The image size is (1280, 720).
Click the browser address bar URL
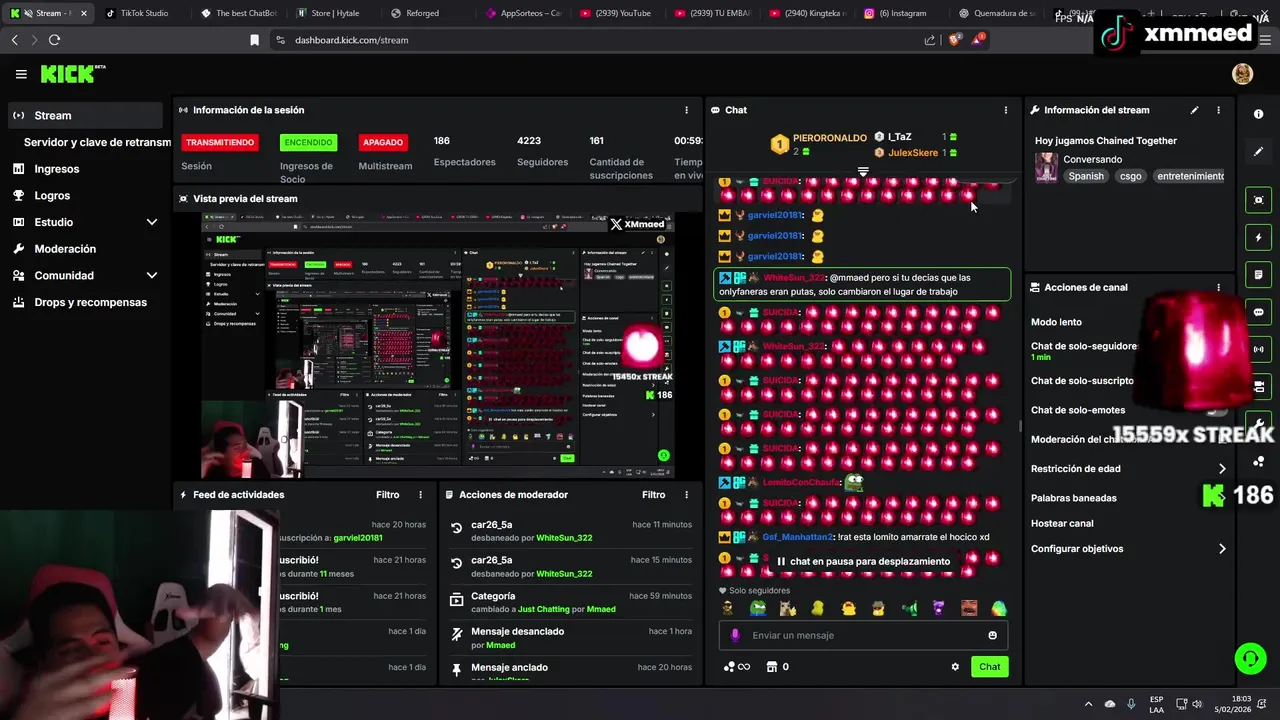click(x=351, y=40)
